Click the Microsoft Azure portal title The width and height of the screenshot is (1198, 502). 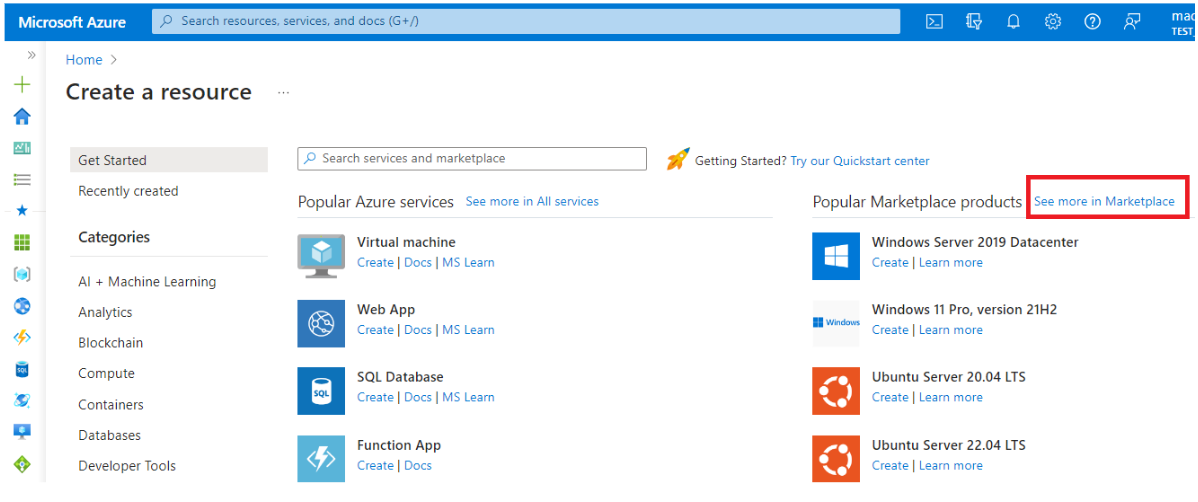(x=73, y=21)
